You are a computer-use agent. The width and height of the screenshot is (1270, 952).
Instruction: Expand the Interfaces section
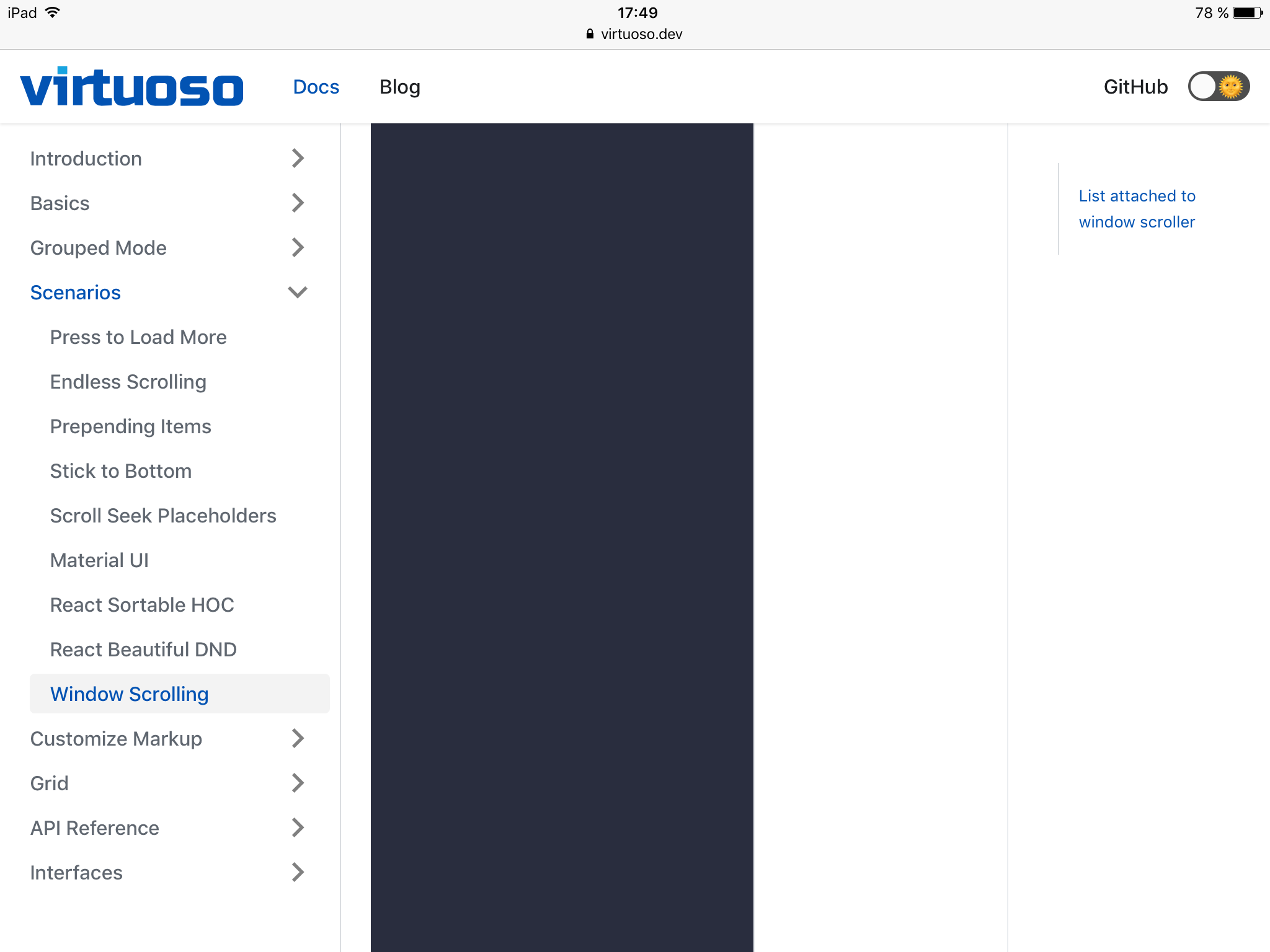[x=76, y=872]
